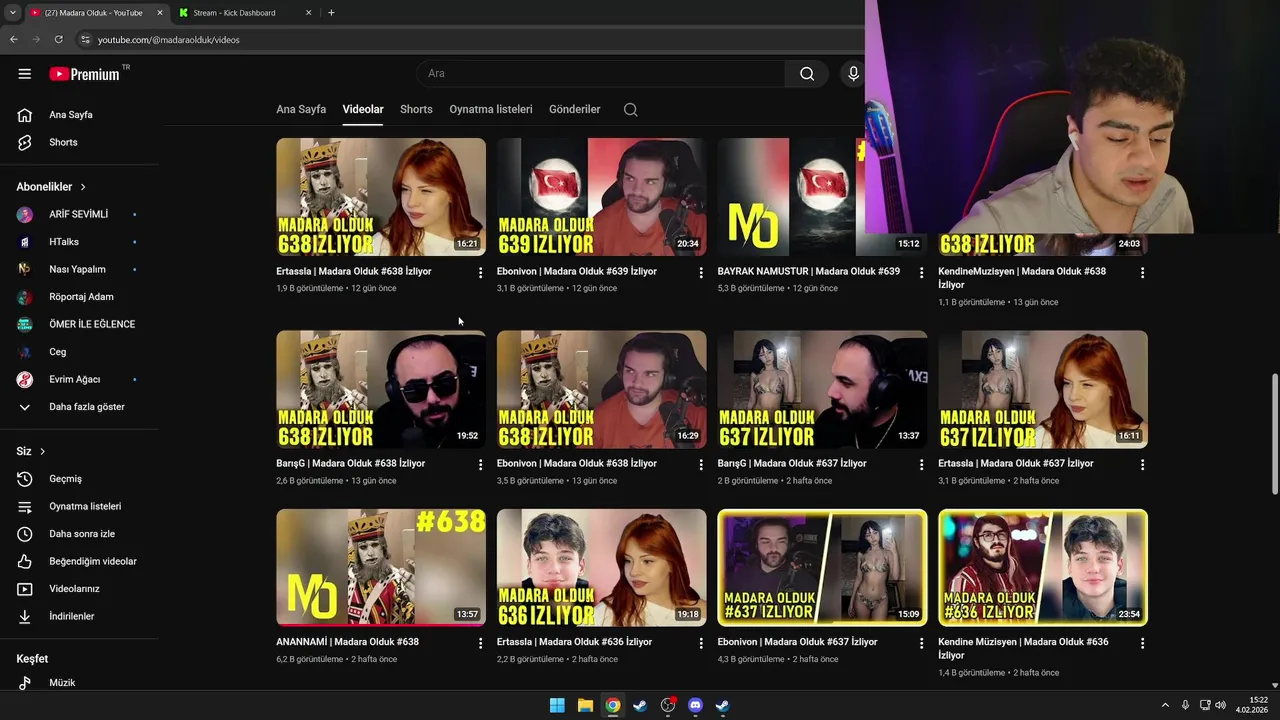Open title 'Ertassla | Madara Olduk #636 İzliyor'
This screenshot has width=1280, height=720.
574,642
